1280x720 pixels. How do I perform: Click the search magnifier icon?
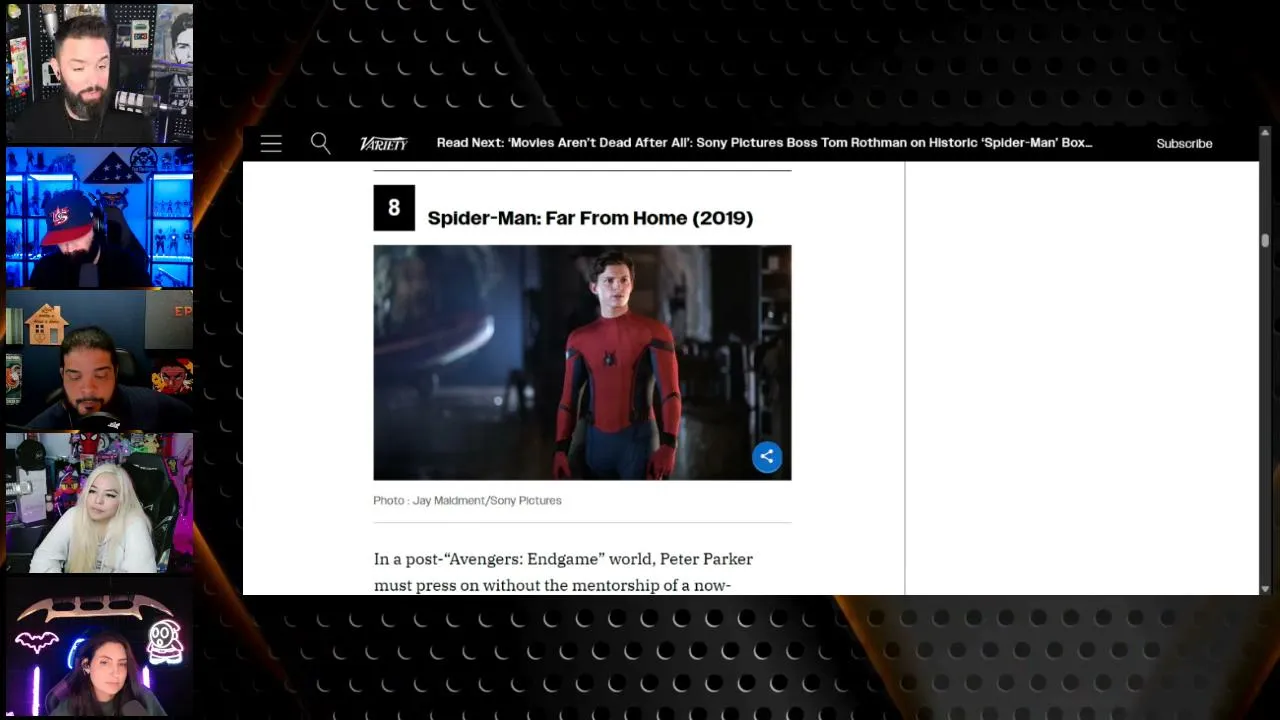pos(320,143)
